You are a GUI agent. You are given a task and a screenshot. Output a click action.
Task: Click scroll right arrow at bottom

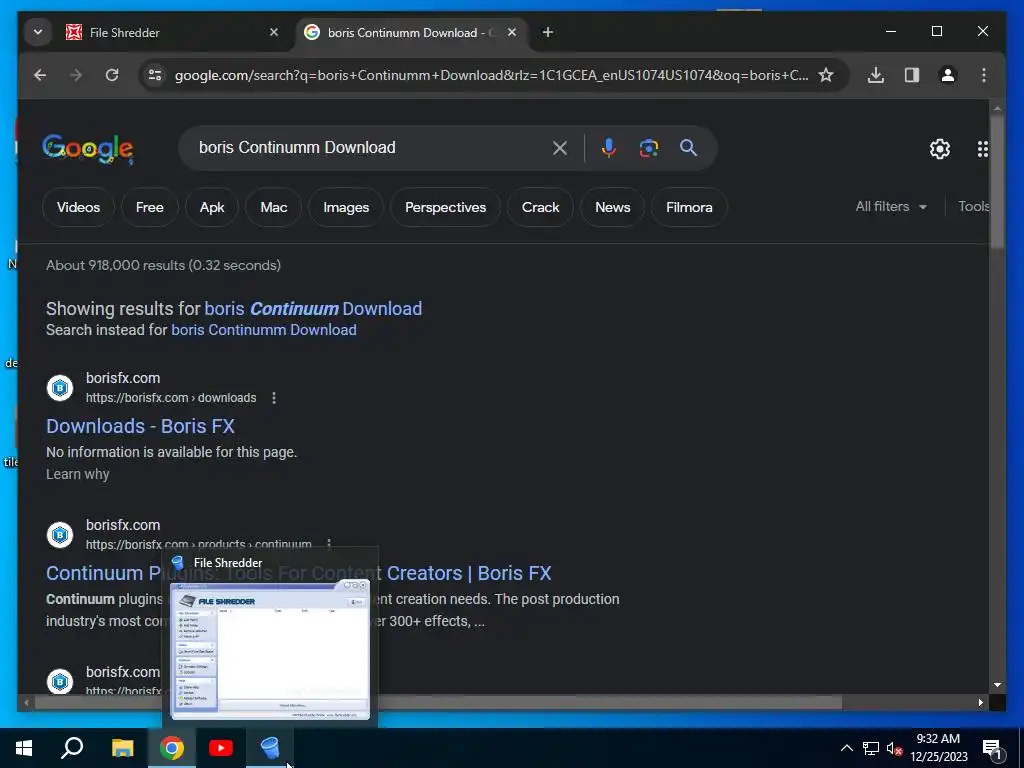click(x=980, y=703)
